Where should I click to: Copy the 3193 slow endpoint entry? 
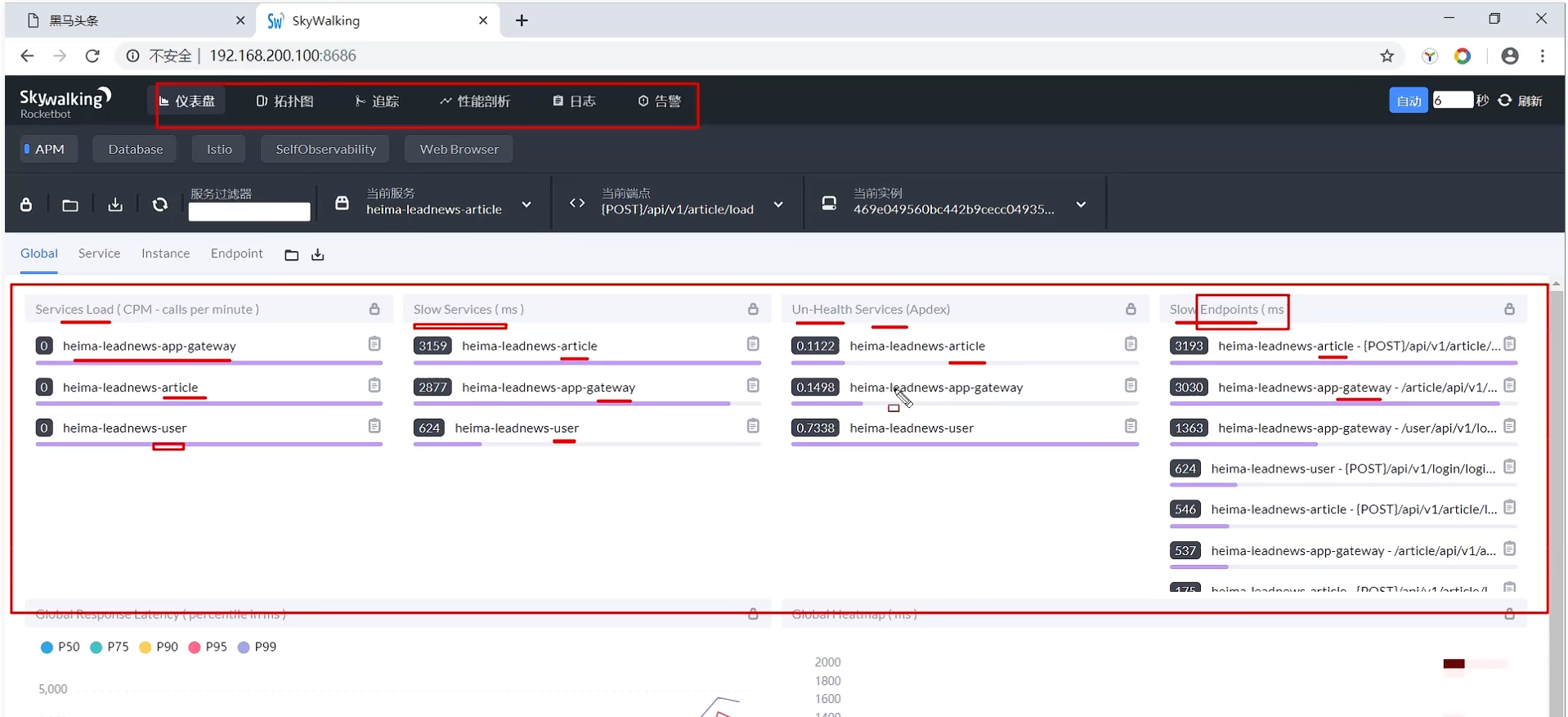pyautogui.click(x=1510, y=344)
